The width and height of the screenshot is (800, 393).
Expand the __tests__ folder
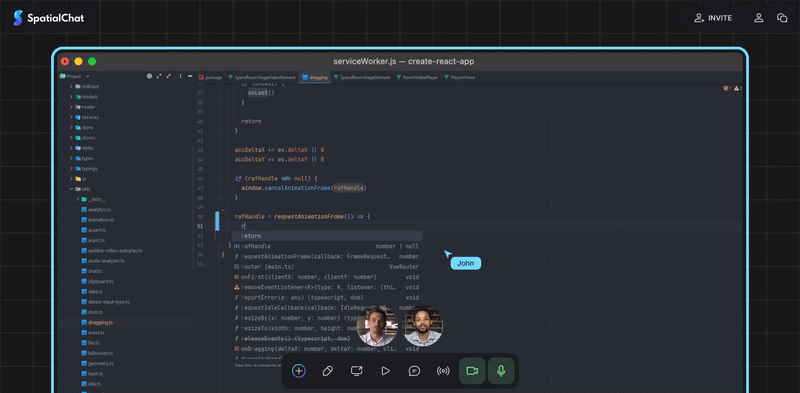[78, 199]
